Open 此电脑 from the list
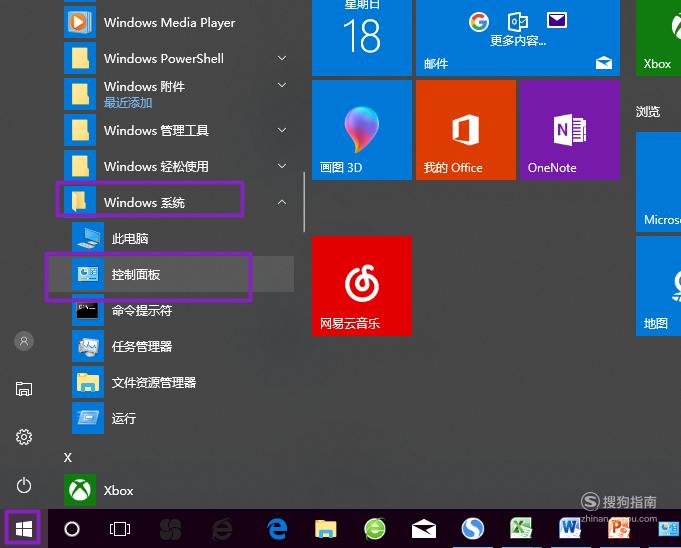The image size is (681, 548). [x=182, y=238]
